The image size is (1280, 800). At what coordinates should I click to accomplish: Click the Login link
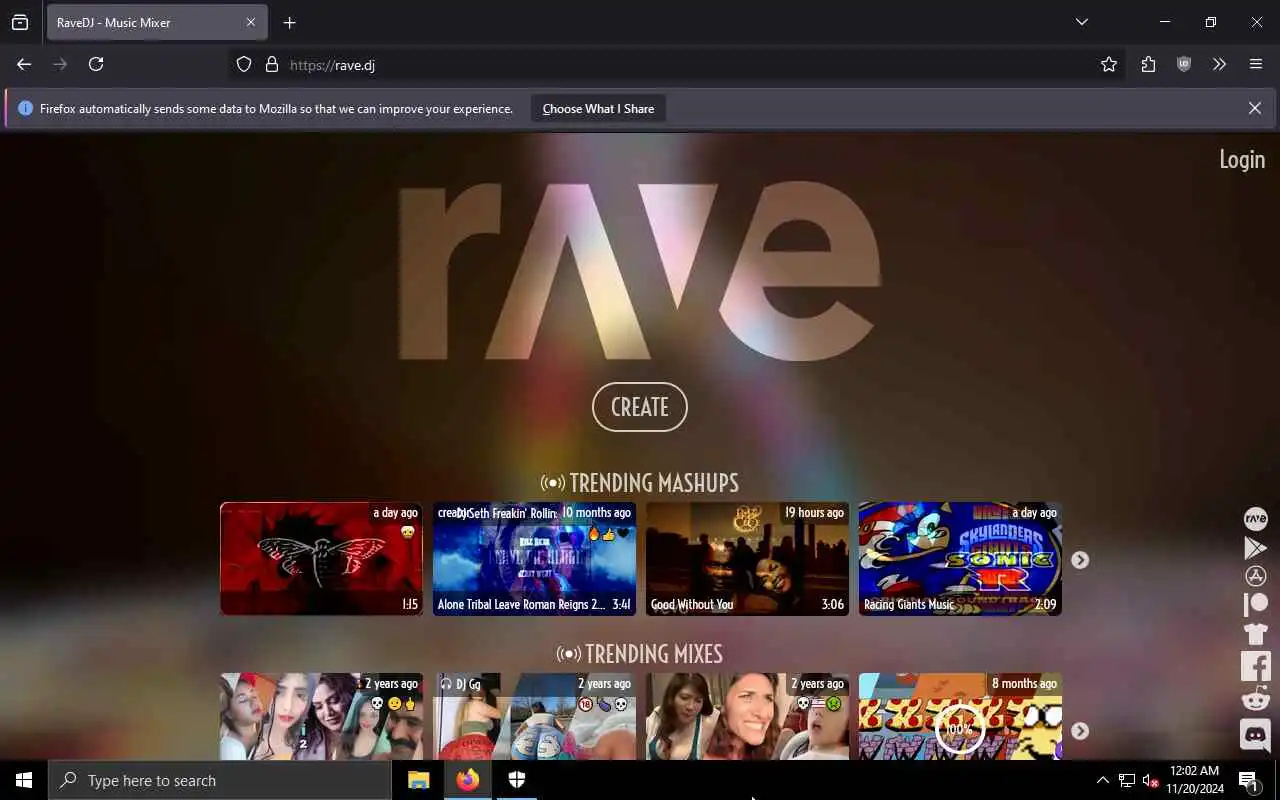pyautogui.click(x=1242, y=160)
